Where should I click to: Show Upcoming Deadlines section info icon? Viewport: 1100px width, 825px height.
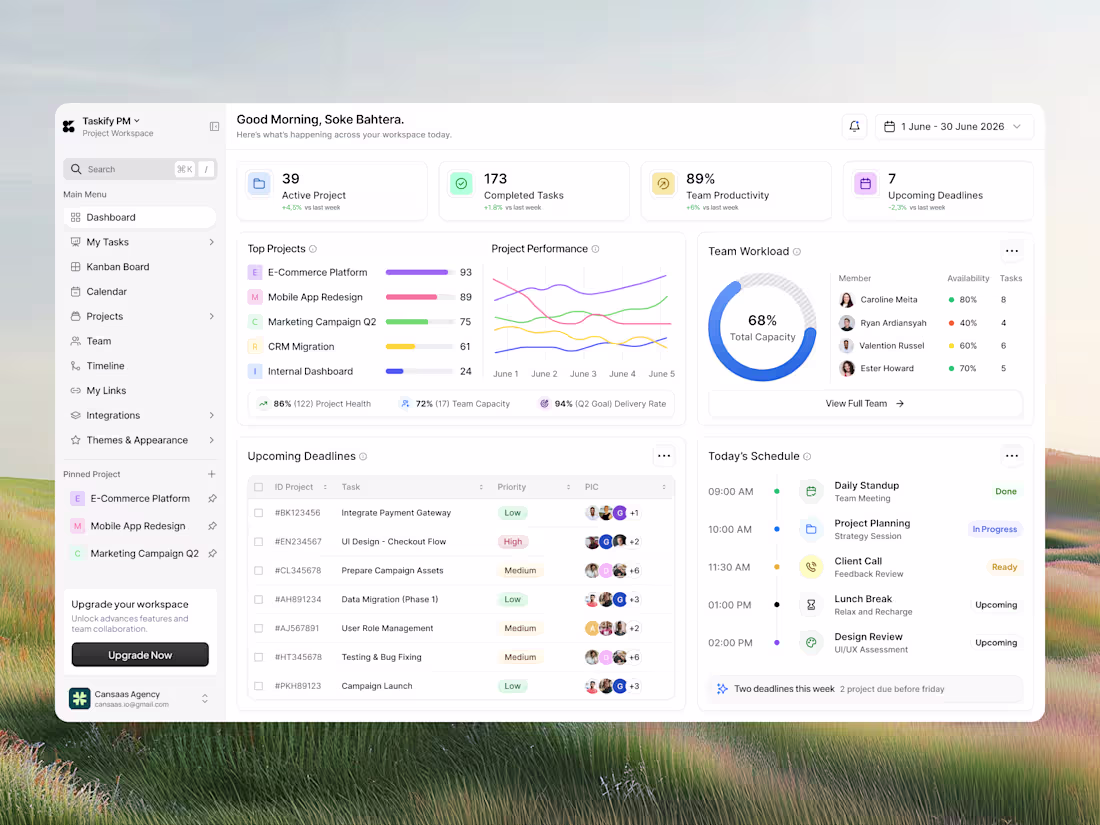coord(363,456)
